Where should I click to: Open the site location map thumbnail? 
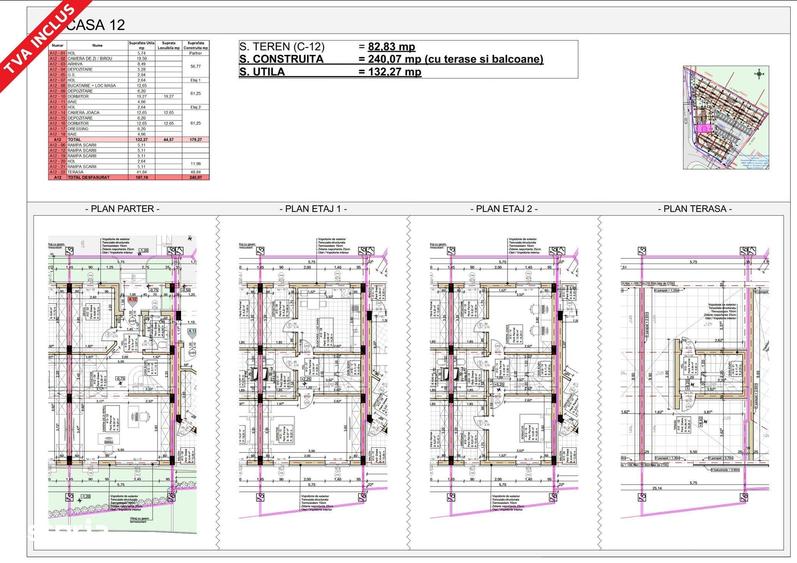point(726,117)
